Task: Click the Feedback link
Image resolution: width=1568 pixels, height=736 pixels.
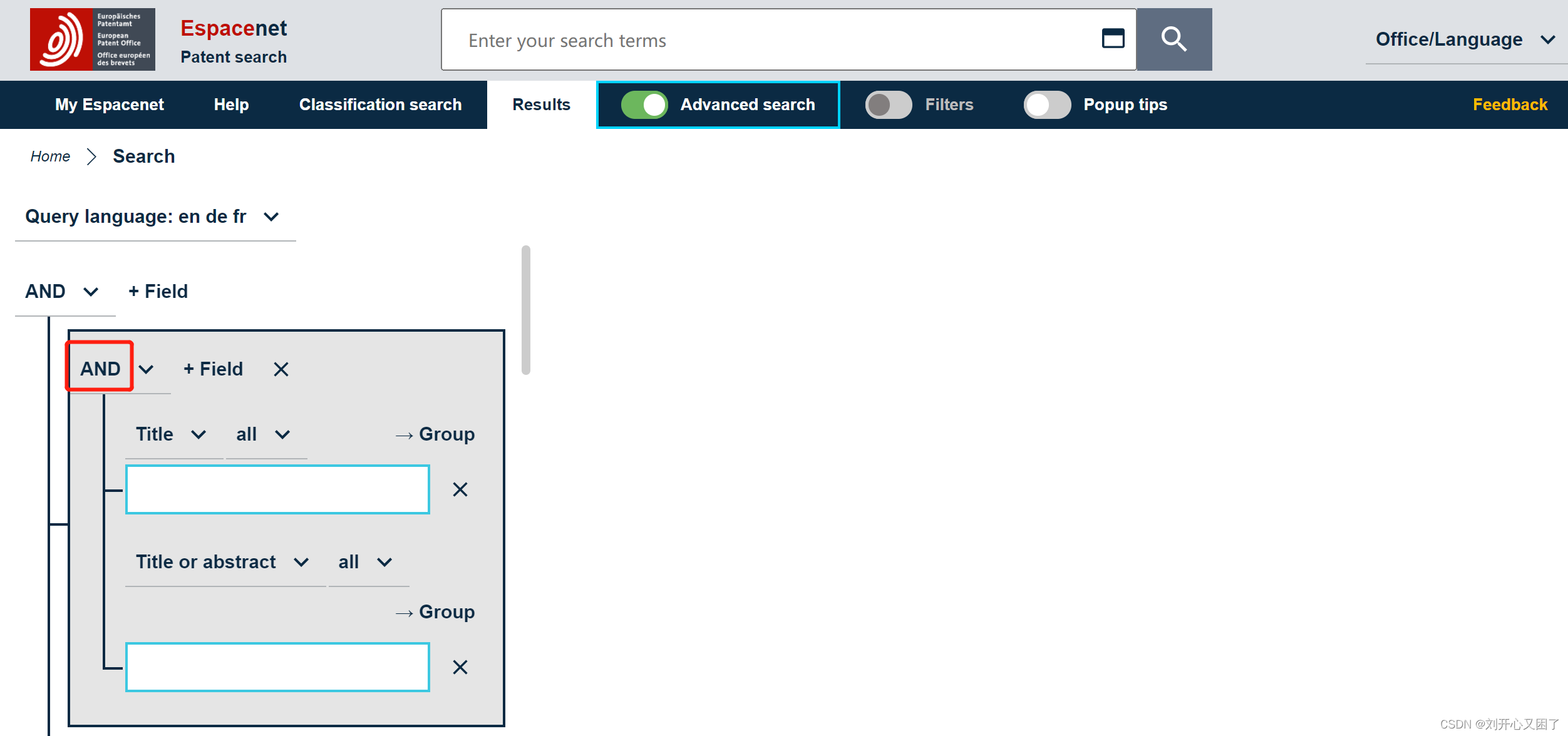Action: [x=1510, y=105]
